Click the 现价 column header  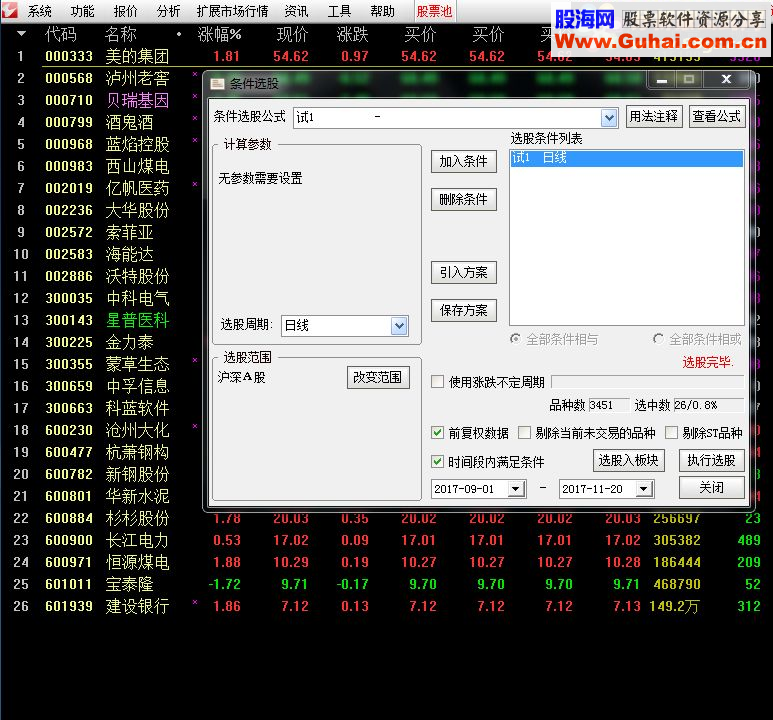[x=292, y=35]
